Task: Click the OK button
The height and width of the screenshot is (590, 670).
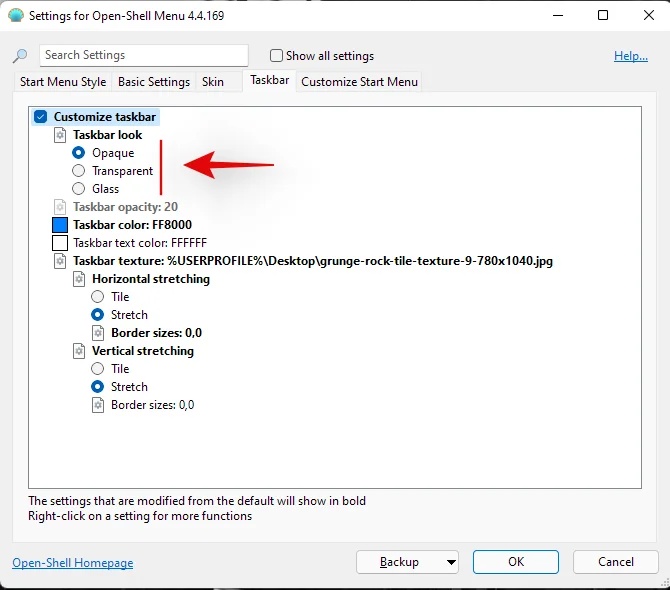Action: 516,562
